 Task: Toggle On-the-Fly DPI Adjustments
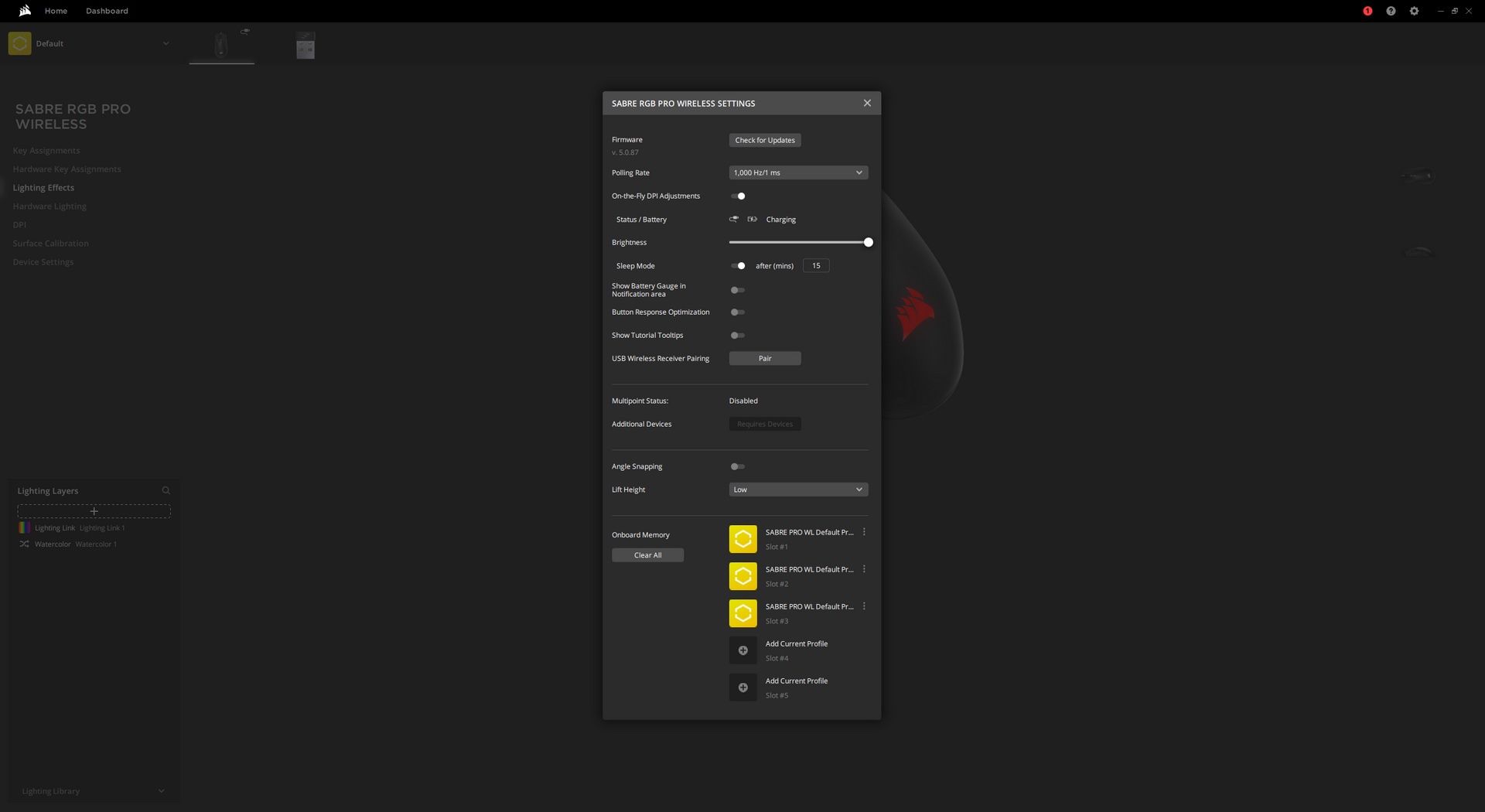[738, 196]
